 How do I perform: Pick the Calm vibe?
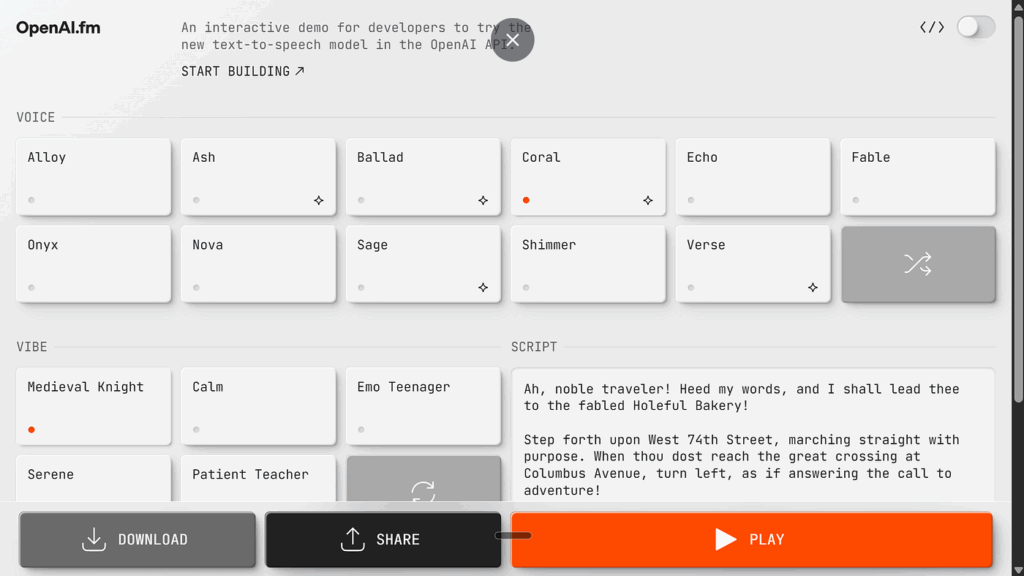pos(258,405)
